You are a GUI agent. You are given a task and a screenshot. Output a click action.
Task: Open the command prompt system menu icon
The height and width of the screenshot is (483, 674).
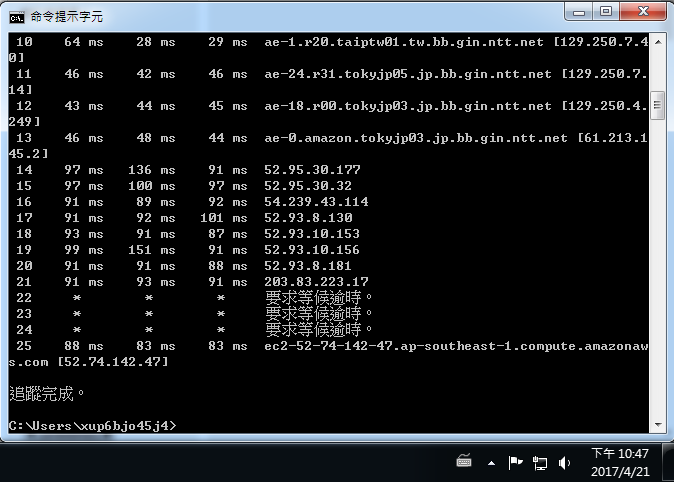[x=17, y=18]
